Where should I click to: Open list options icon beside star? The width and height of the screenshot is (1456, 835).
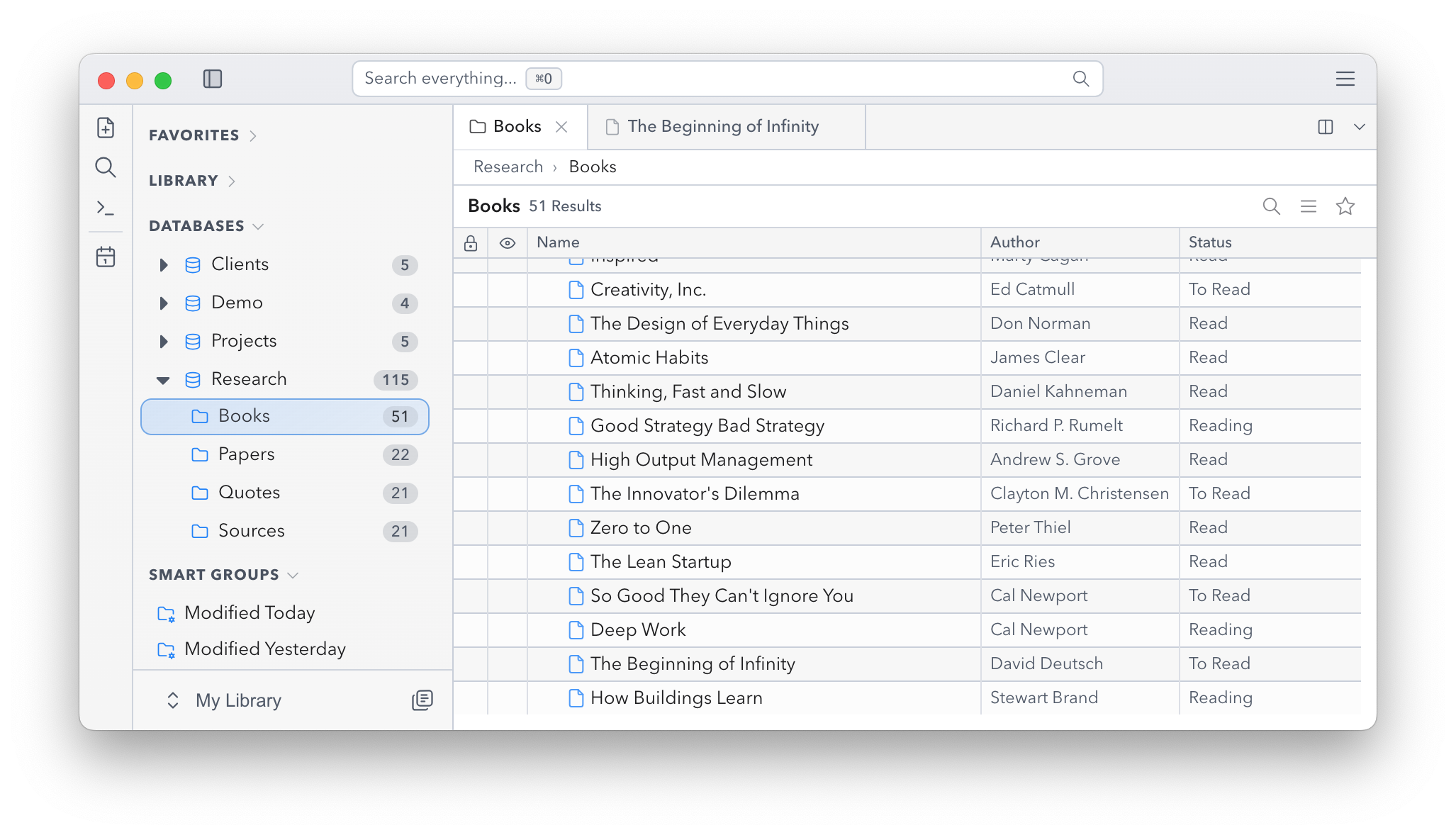pyautogui.click(x=1308, y=206)
